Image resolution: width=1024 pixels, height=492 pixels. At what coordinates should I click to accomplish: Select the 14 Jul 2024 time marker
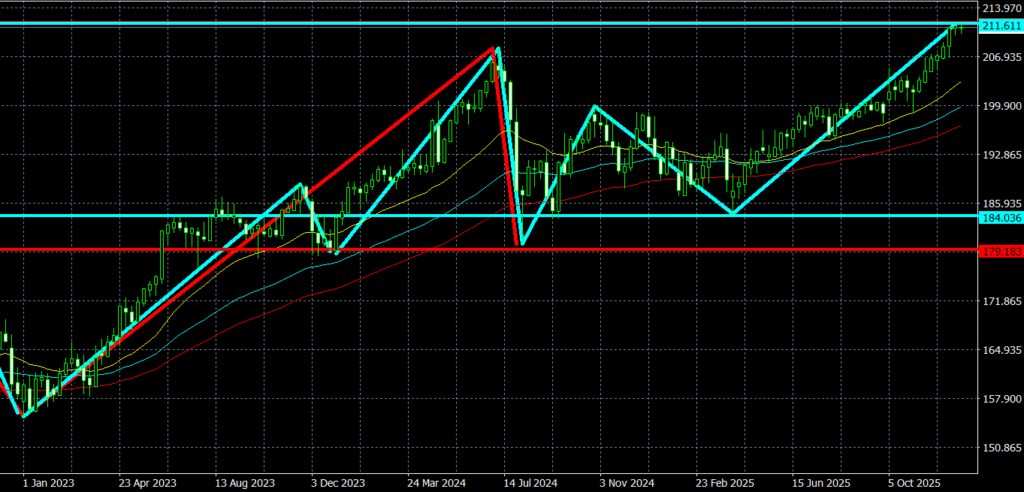click(531, 481)
